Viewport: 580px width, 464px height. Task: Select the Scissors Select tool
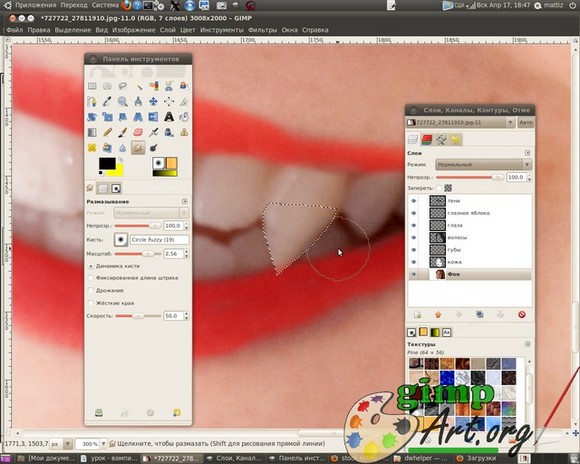pyautogui.click(x=169, y=86)
